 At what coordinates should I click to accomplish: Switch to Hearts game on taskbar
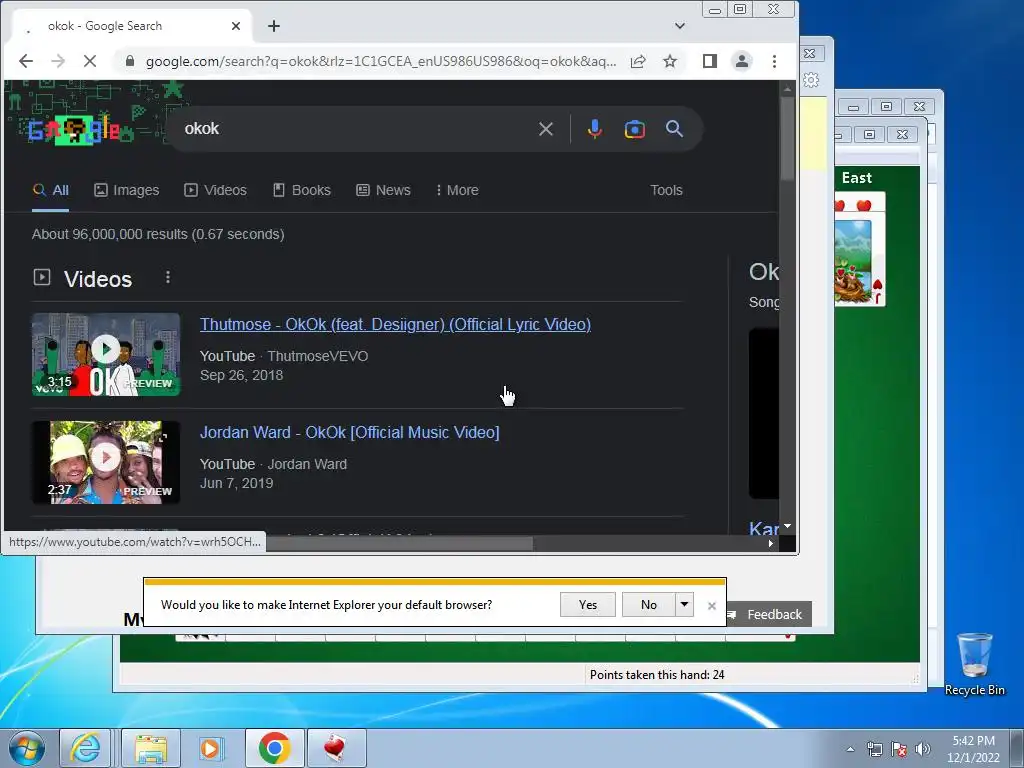(x=336, y=748)
